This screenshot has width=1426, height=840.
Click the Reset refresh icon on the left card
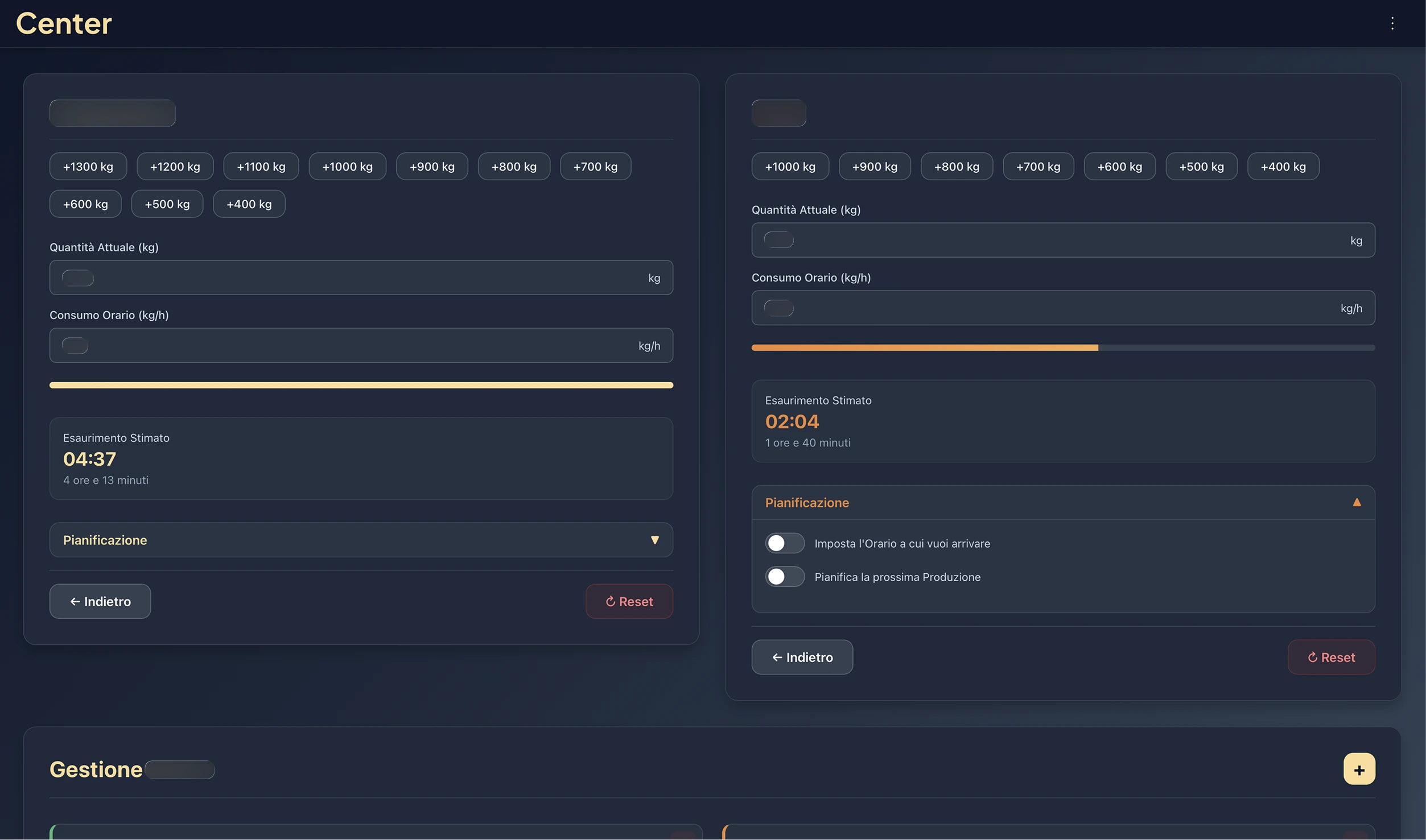point(611,601)
